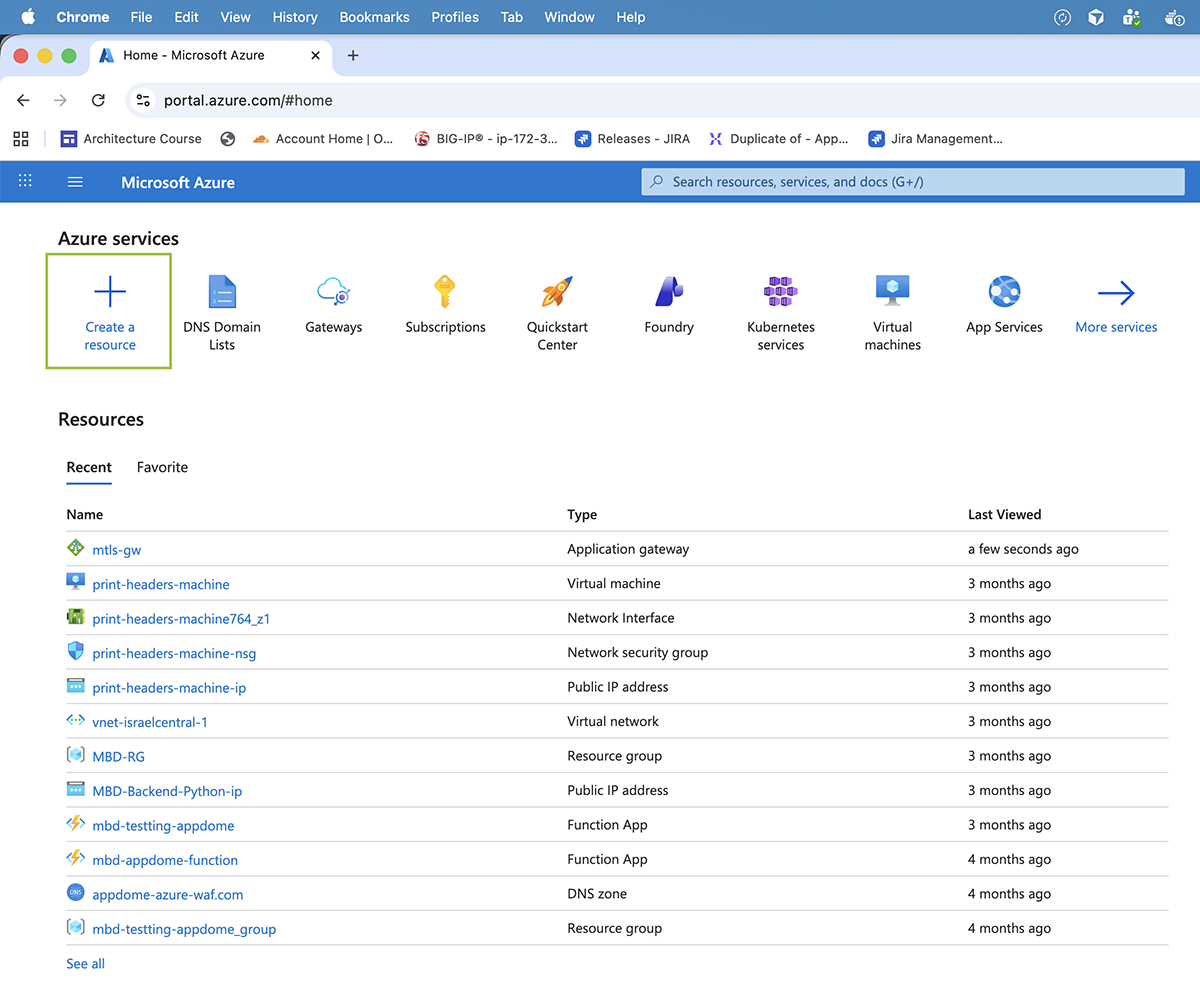The height and width of the screenshot is (983, 1200).
Task: Focus the Search resources, services, and docs box
Action: (913, 182)
